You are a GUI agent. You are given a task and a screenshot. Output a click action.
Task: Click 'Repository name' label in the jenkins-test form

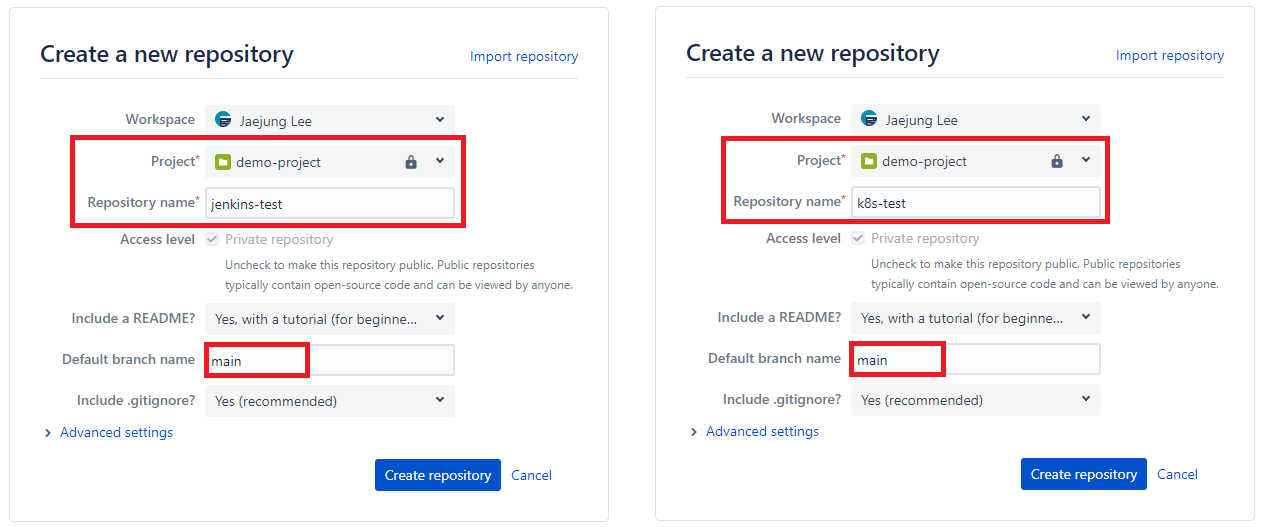pos(141,203)
